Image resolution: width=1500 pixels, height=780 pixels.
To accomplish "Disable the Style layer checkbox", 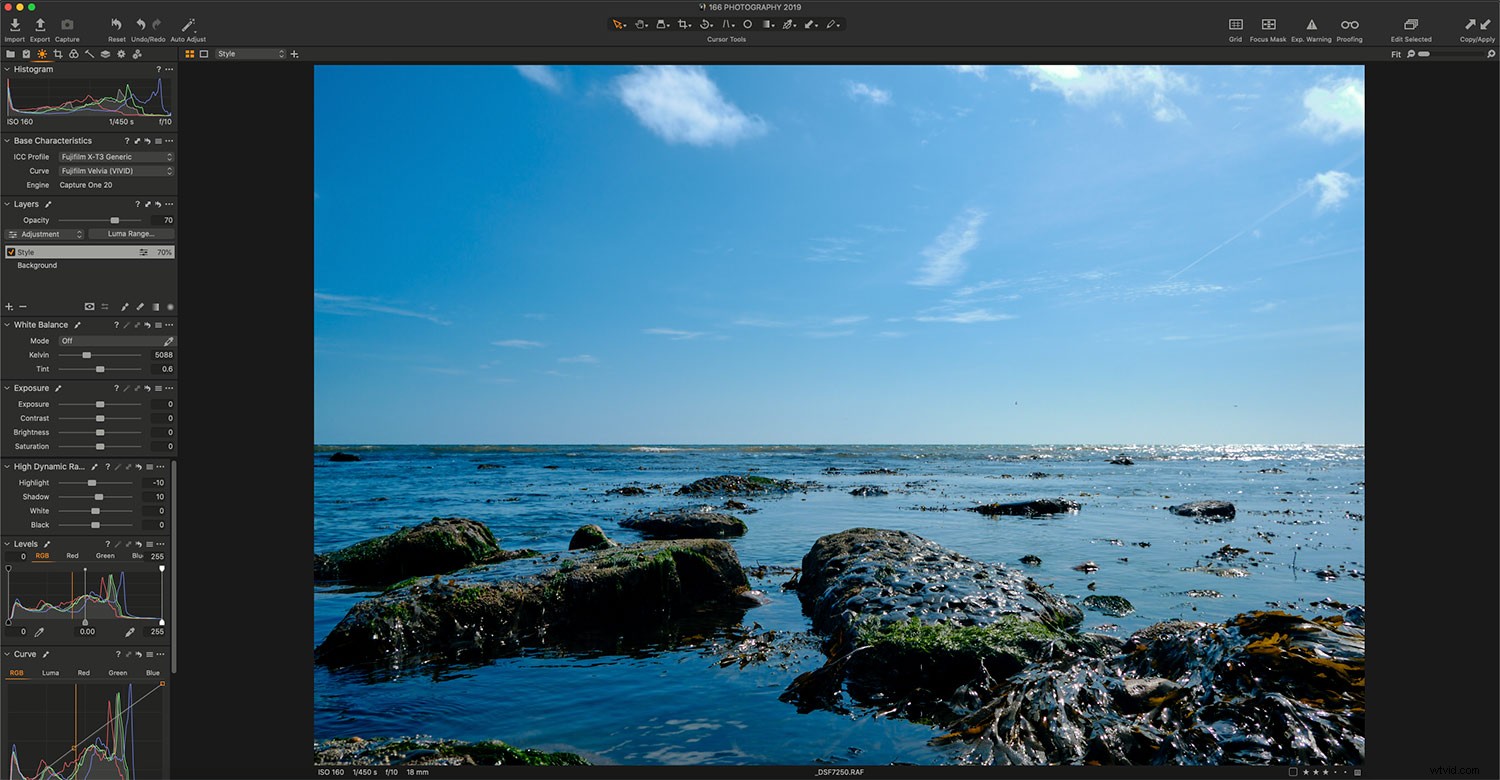I will point(10,252).
